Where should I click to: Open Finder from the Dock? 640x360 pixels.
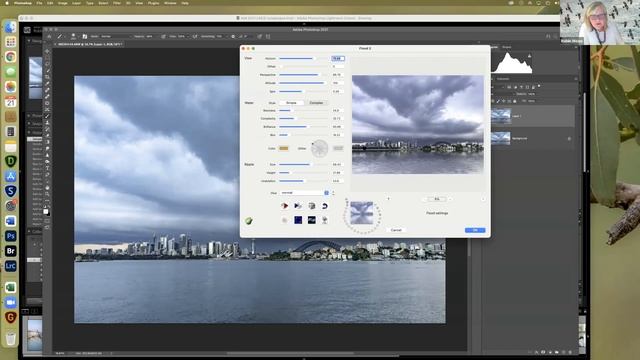point(11,27)
